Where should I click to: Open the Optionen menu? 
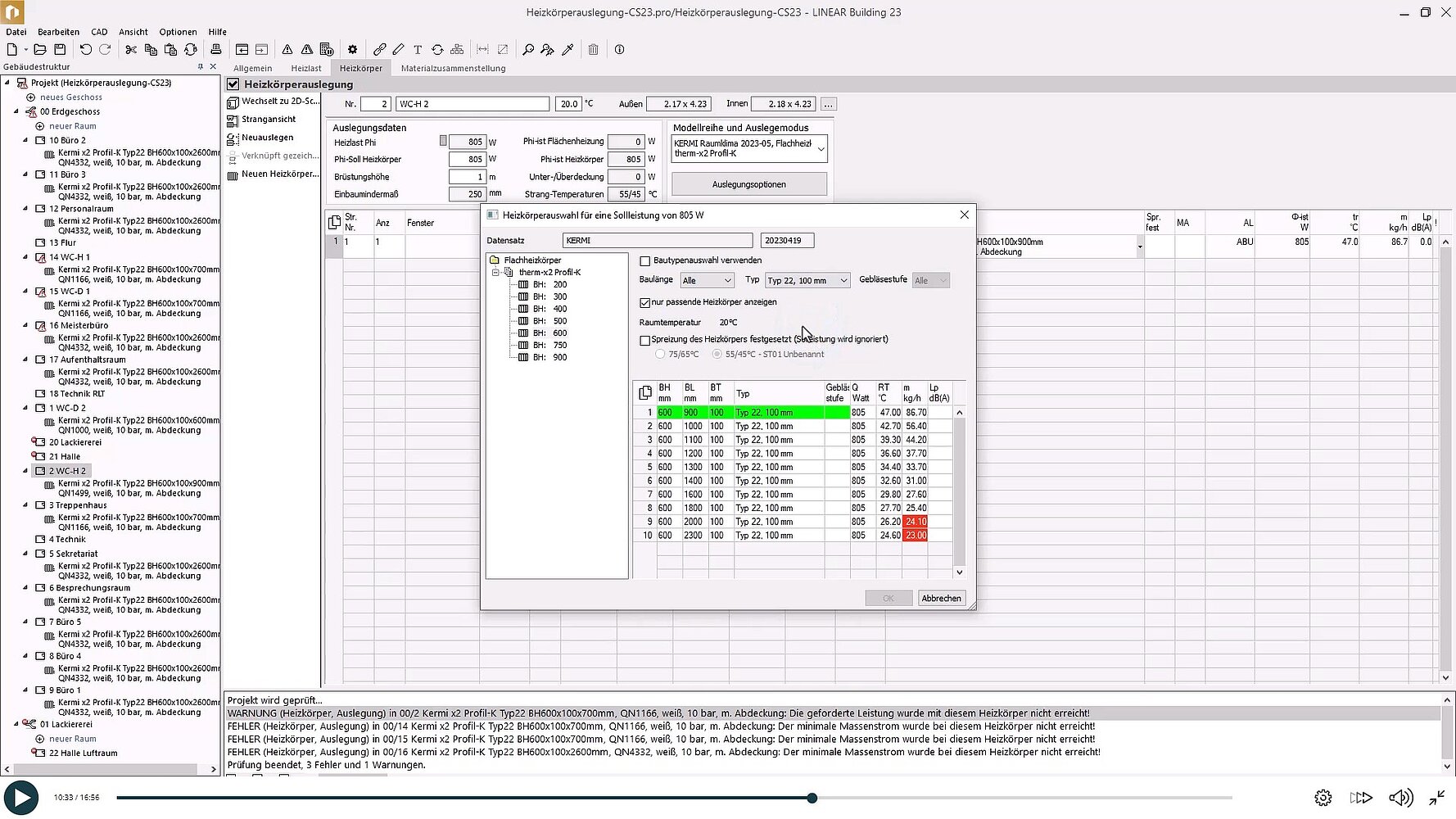click(x=178, y=32)
